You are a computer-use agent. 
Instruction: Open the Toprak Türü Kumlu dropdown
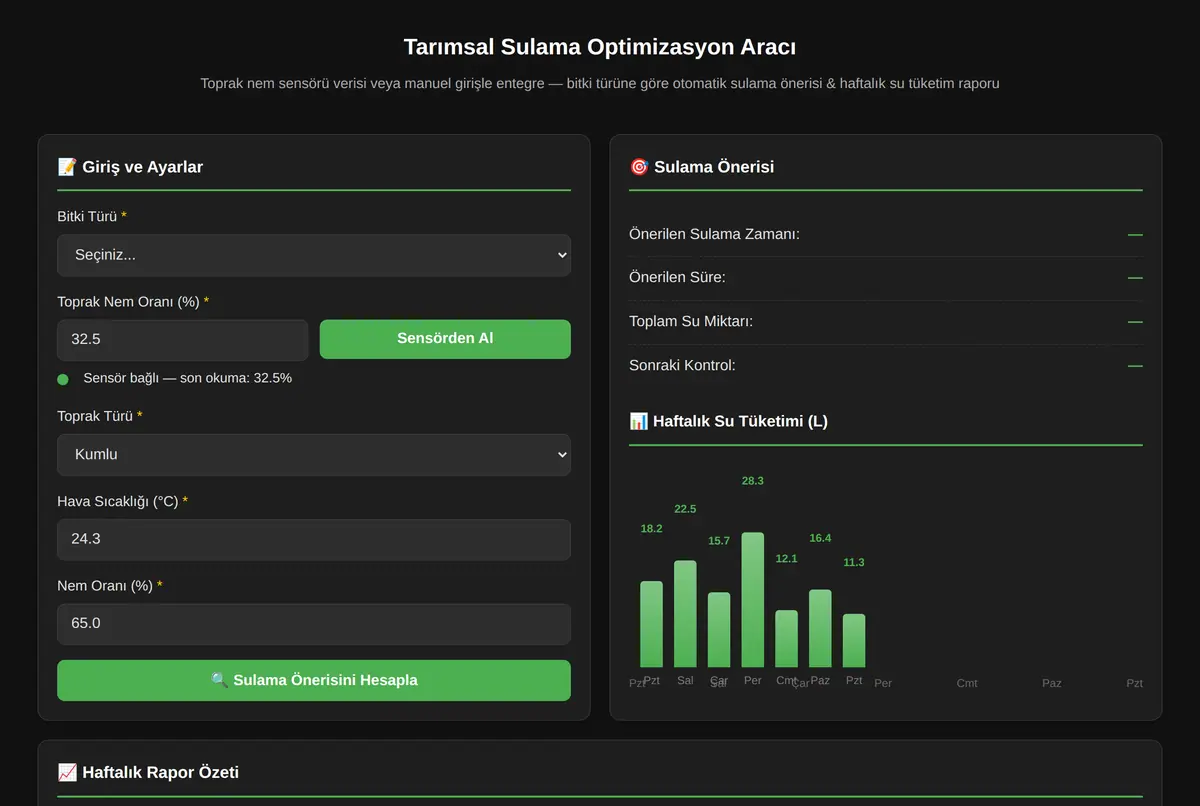314,454
